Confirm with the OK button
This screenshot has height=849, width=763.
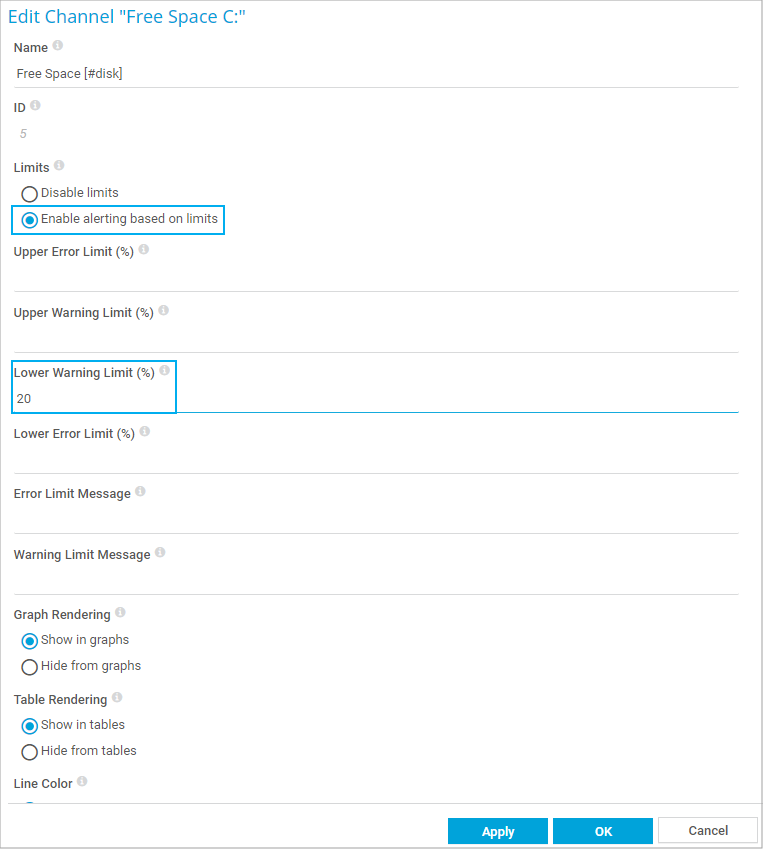(602, 831)
